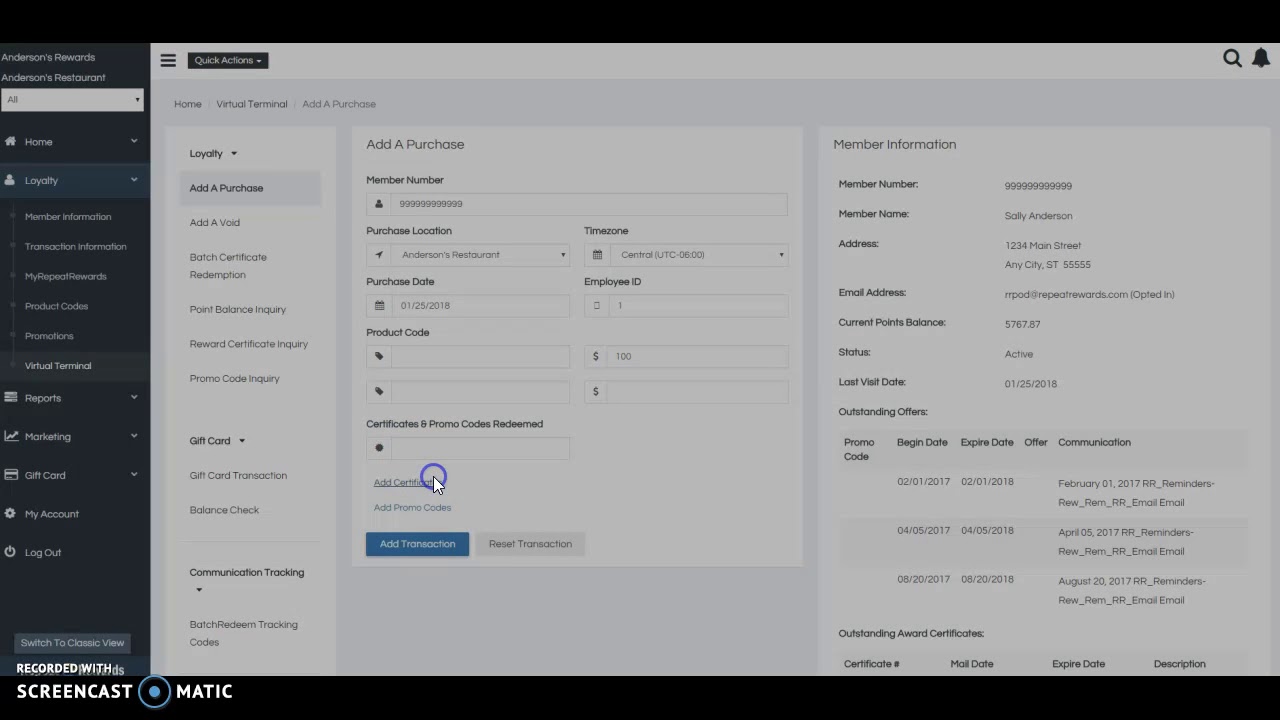Click the Log Out power icon
This screenshot has height=720, width=1280.
(x=10, y=552)
